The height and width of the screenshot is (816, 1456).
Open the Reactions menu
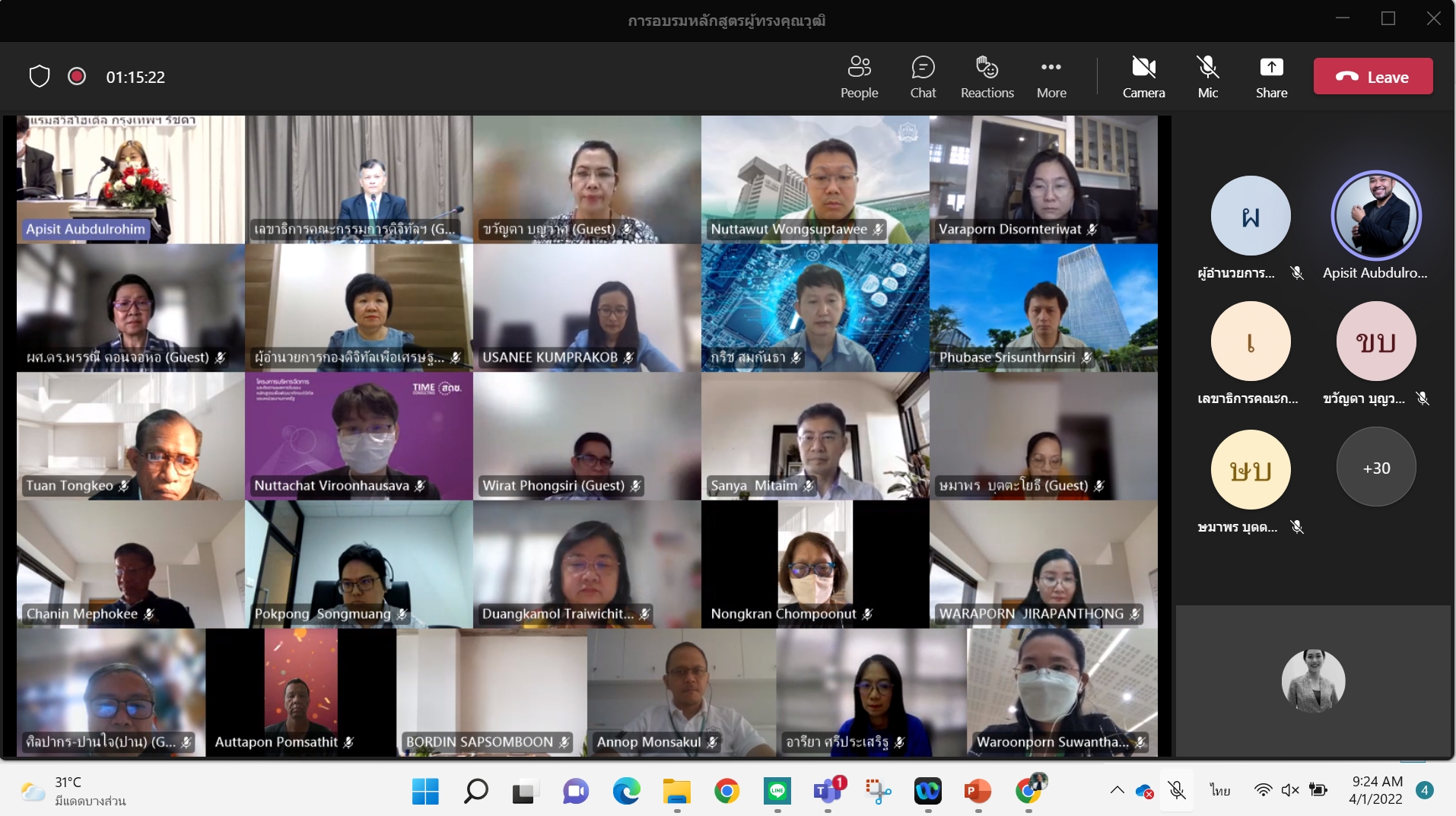point(987,77)
